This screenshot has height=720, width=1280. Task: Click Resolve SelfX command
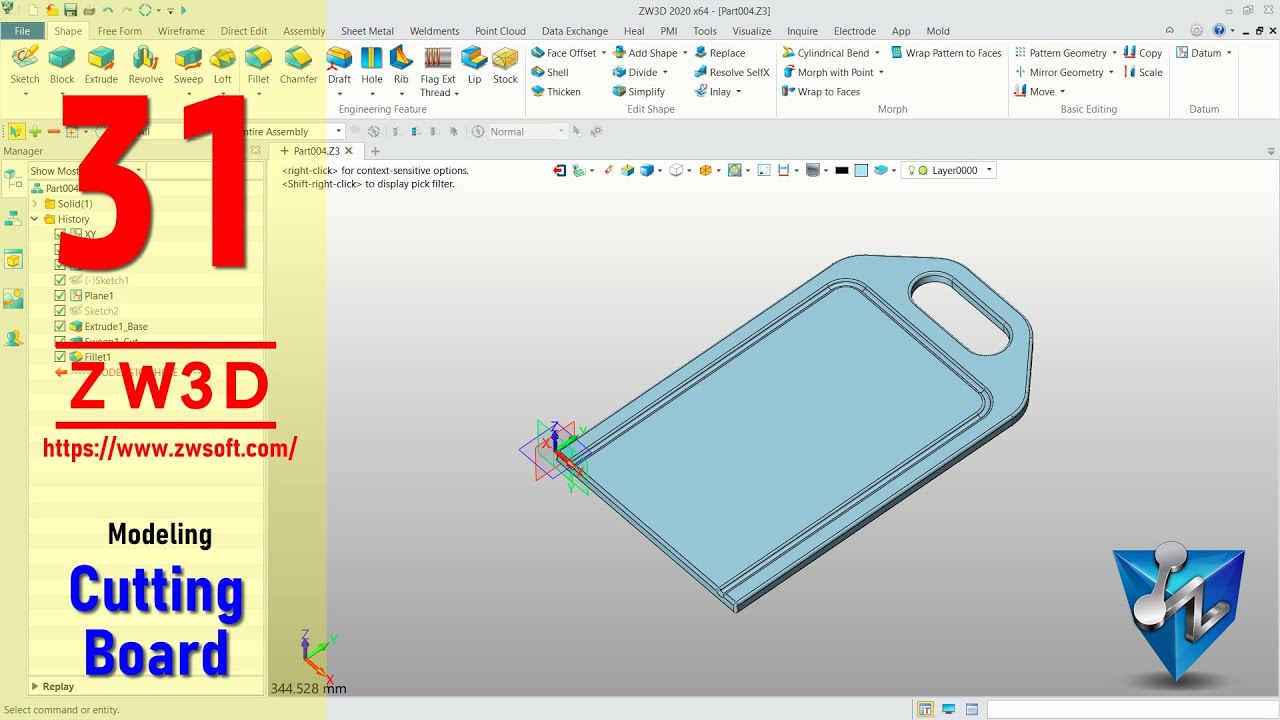coord(732,72)
